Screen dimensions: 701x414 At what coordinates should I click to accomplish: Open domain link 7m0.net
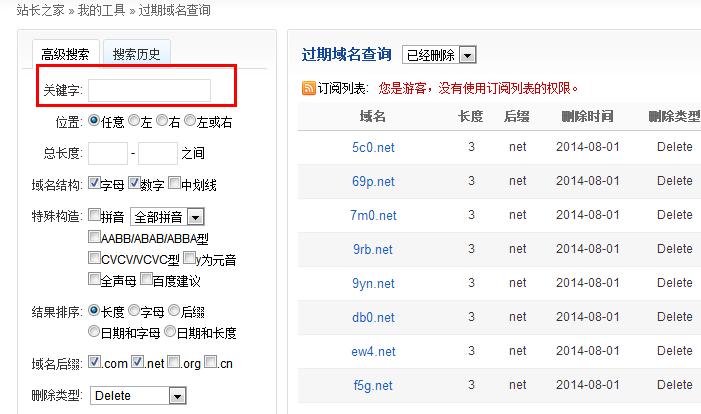(x=373, y=215)
